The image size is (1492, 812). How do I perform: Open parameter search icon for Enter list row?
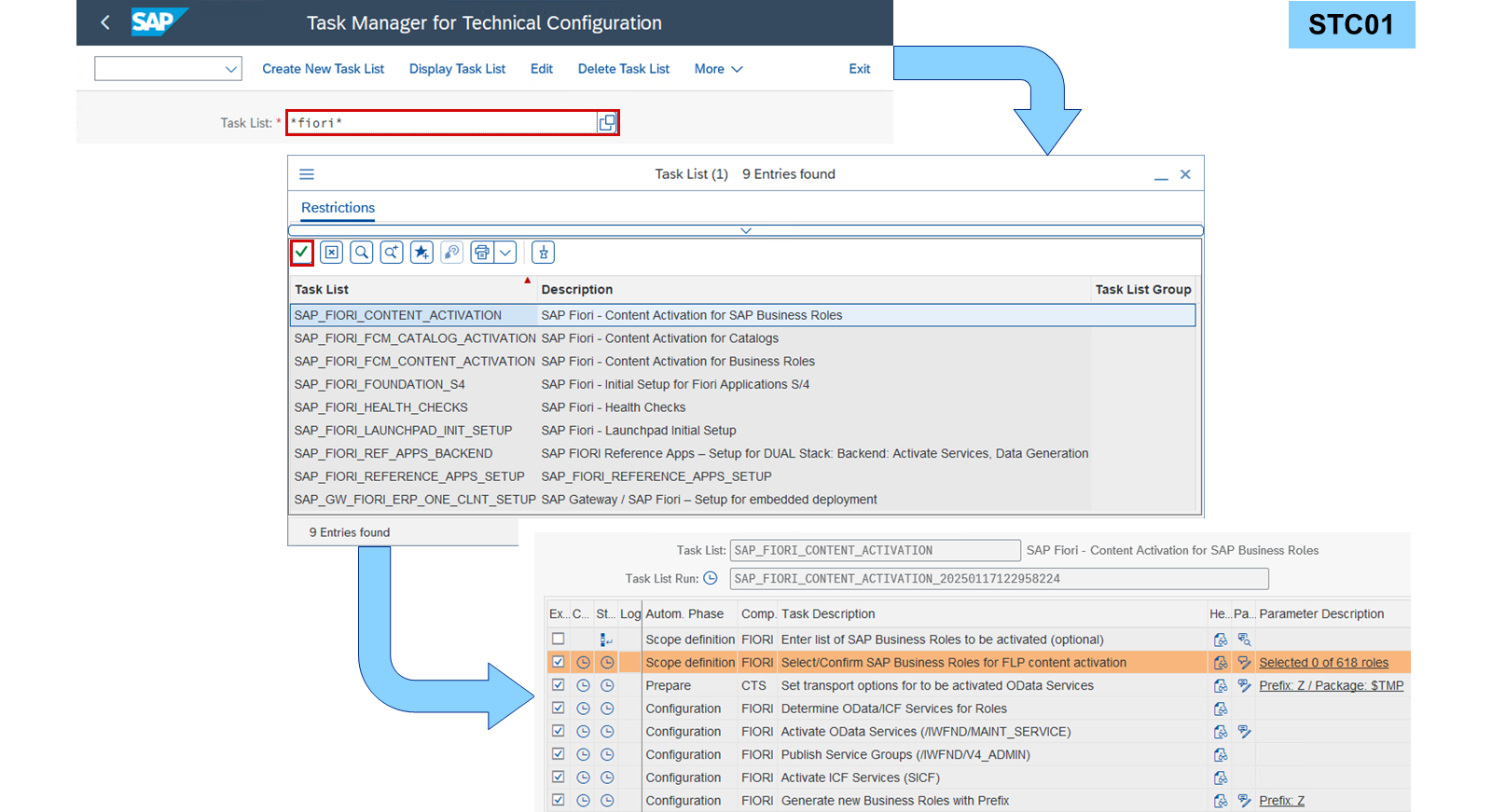[x=1244, y=640]
